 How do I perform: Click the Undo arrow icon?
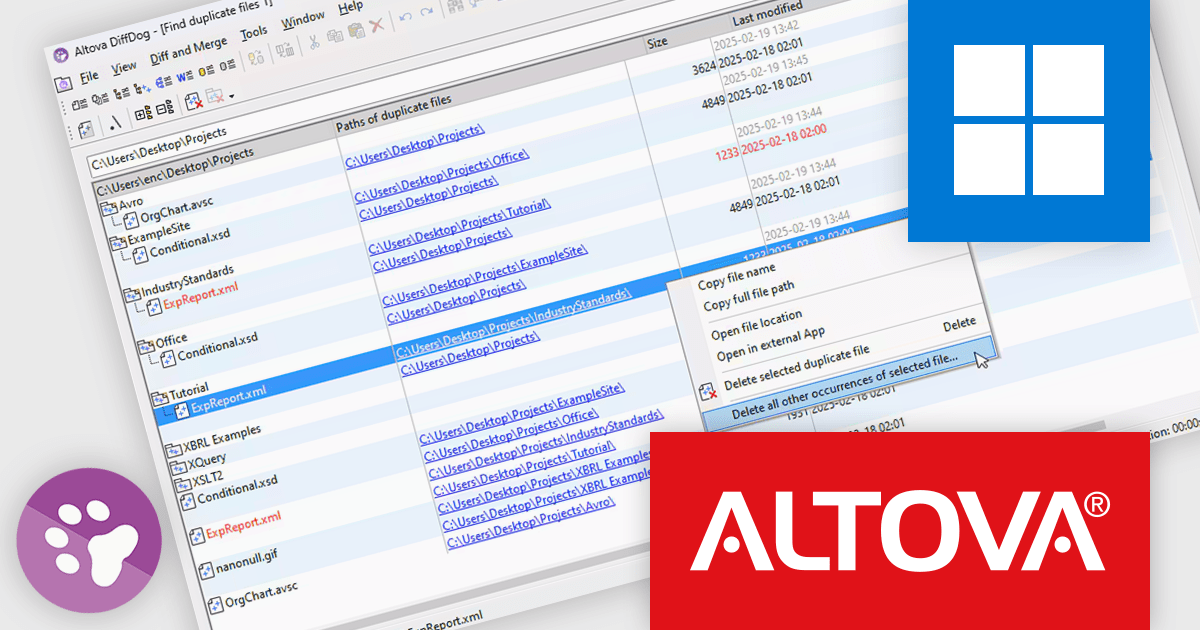pos(405,17)
